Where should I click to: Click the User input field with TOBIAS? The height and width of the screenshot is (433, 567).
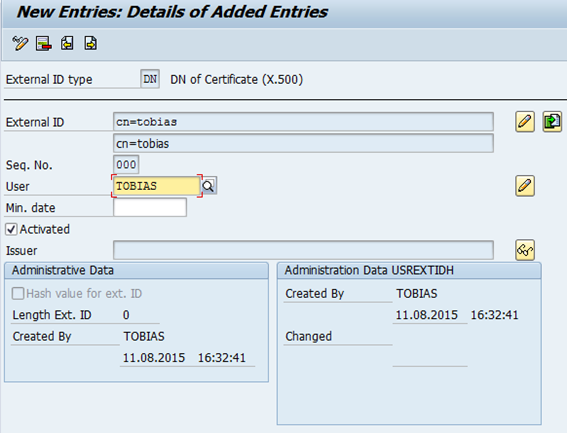pyautogui.click(x=156, y=186)
